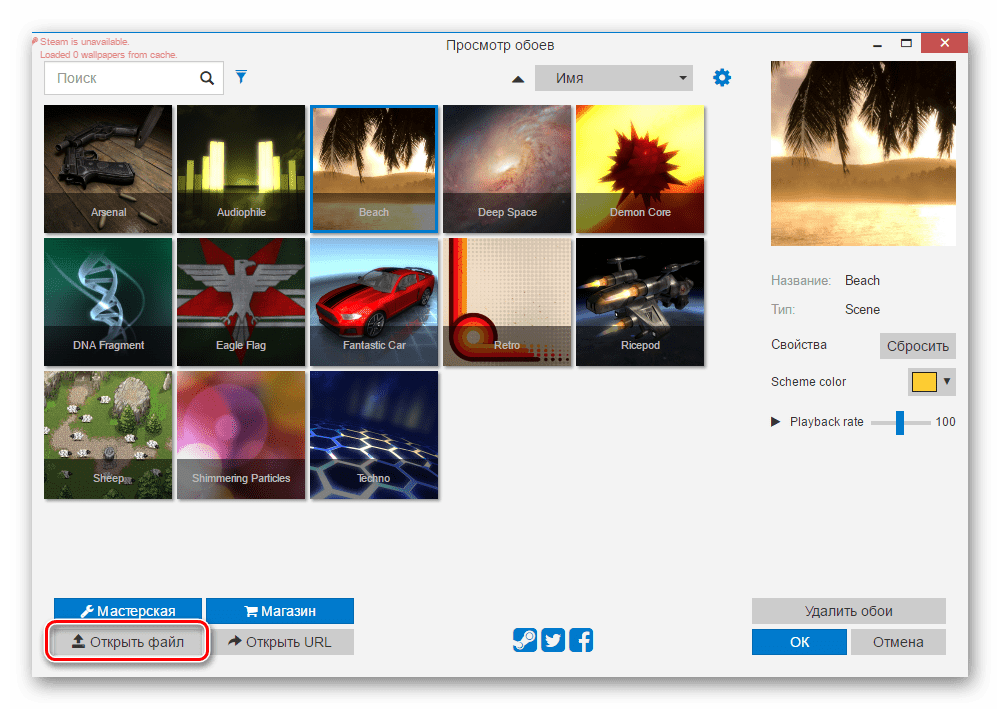Image resolution: width=1000 pixels, height=709 pixels.
Task: Expand the Playback rate triangle
Action: (x=776, y=422)
